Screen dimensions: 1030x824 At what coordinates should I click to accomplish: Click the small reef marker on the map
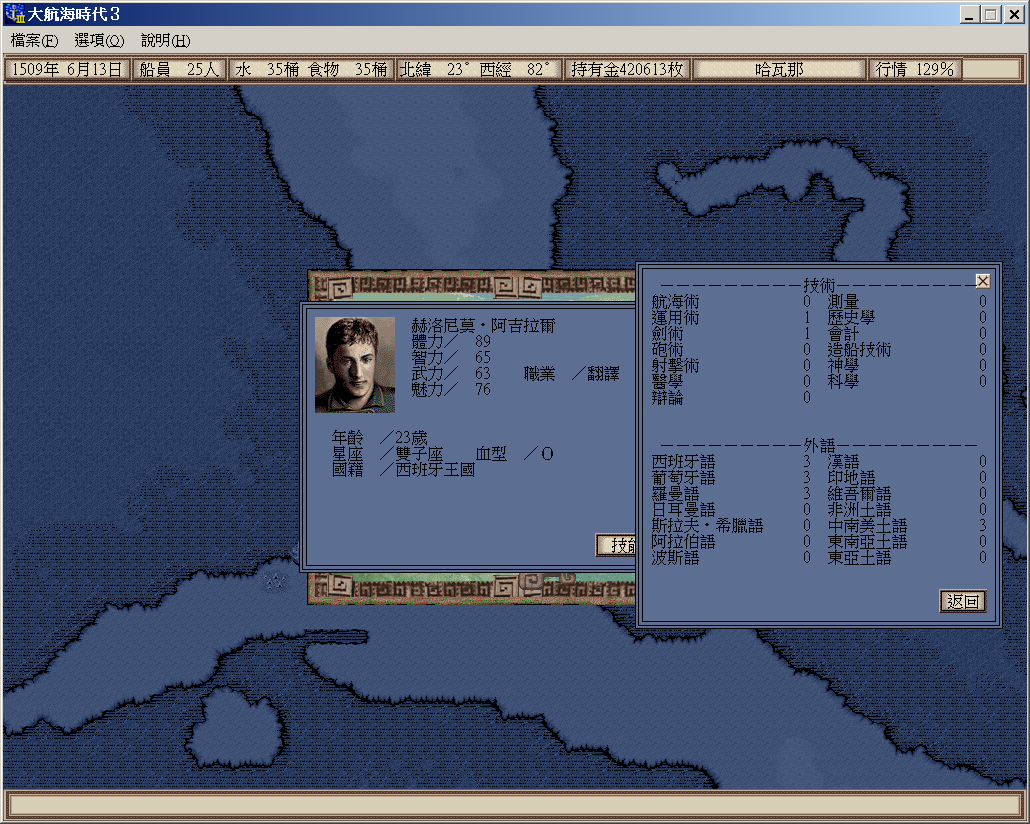coord(274,580)
